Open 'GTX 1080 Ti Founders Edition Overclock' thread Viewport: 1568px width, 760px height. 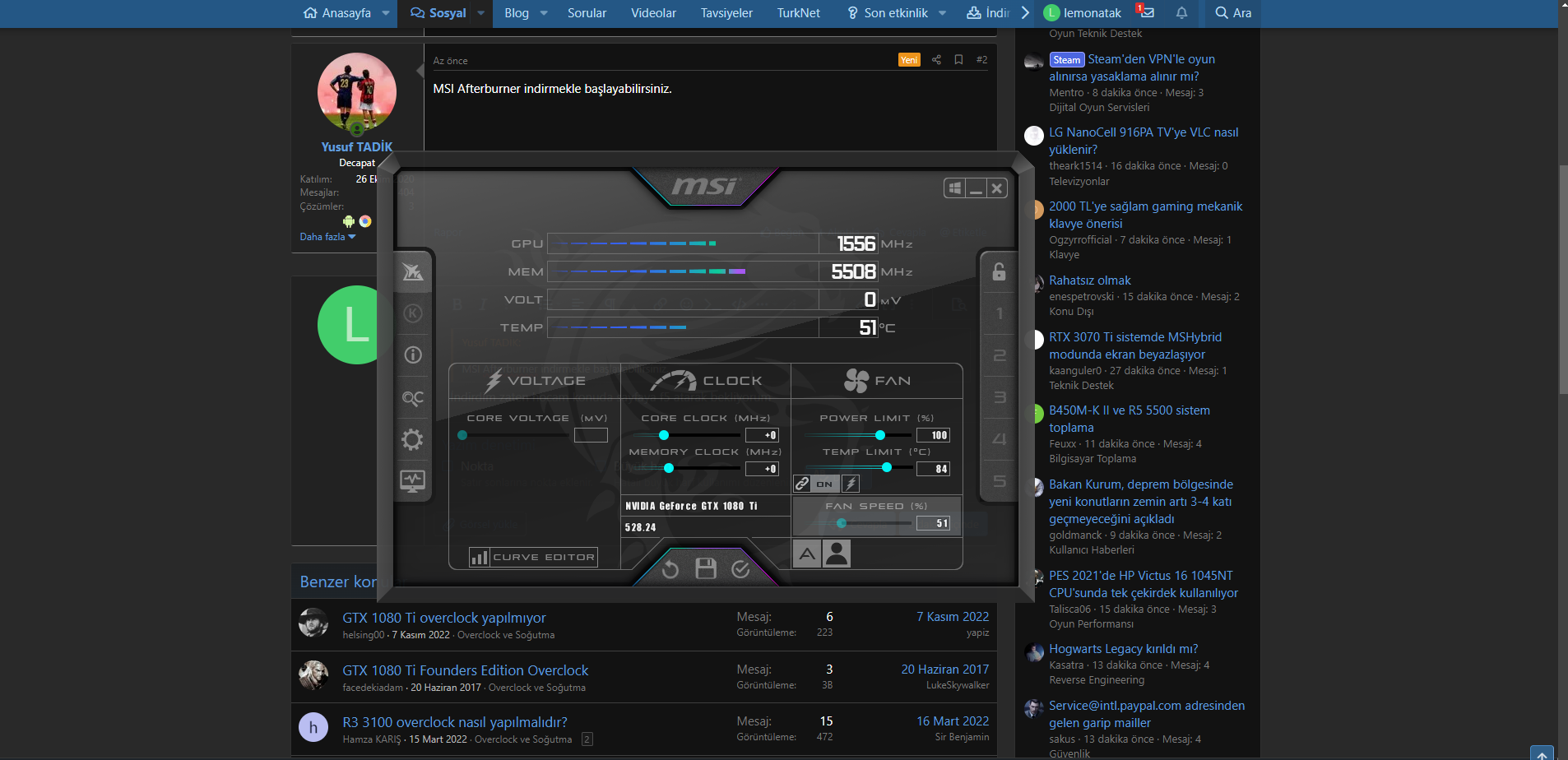[466, 670]
